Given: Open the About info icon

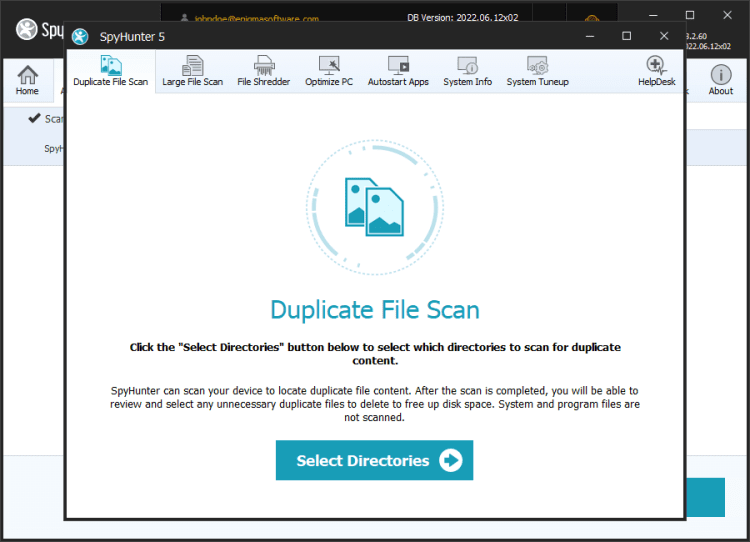Looking at the screenshot, I should tap(720, 80).
